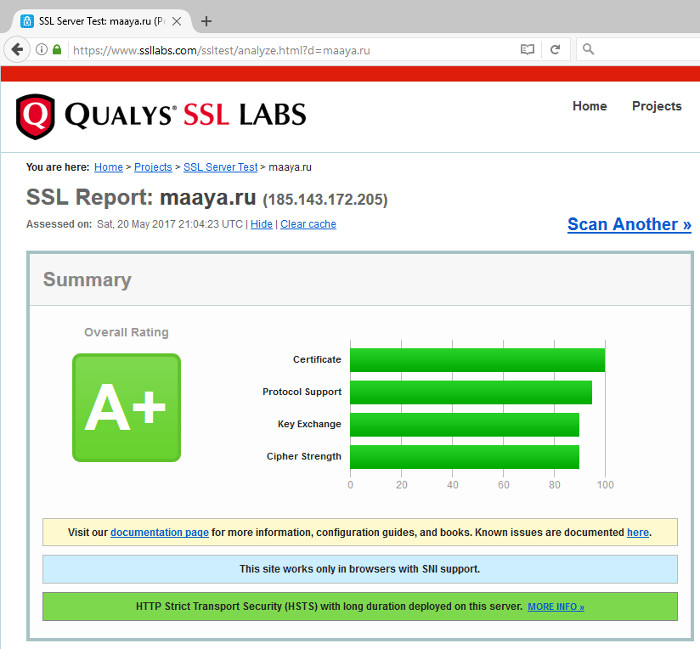Open HSTS MORE INFO link
This screenshot has height=649, width=700.
click(556, 607)
